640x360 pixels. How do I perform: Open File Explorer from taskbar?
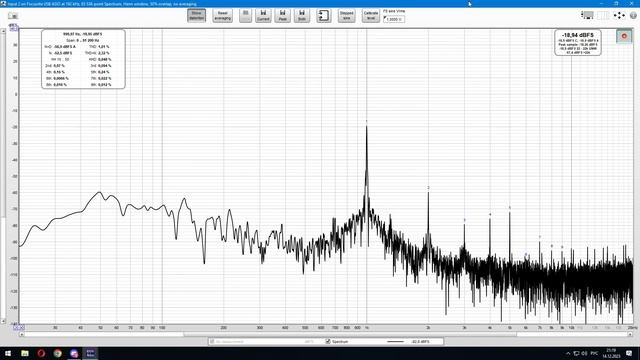[x=24, y=353]
